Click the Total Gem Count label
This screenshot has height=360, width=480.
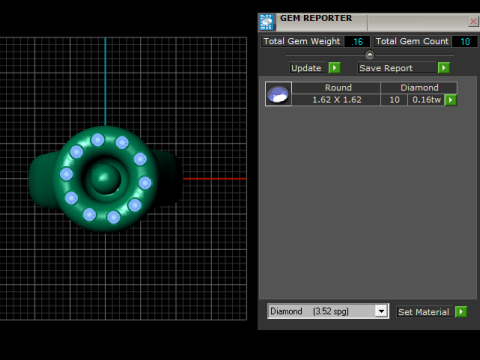(x=412, y=41)
